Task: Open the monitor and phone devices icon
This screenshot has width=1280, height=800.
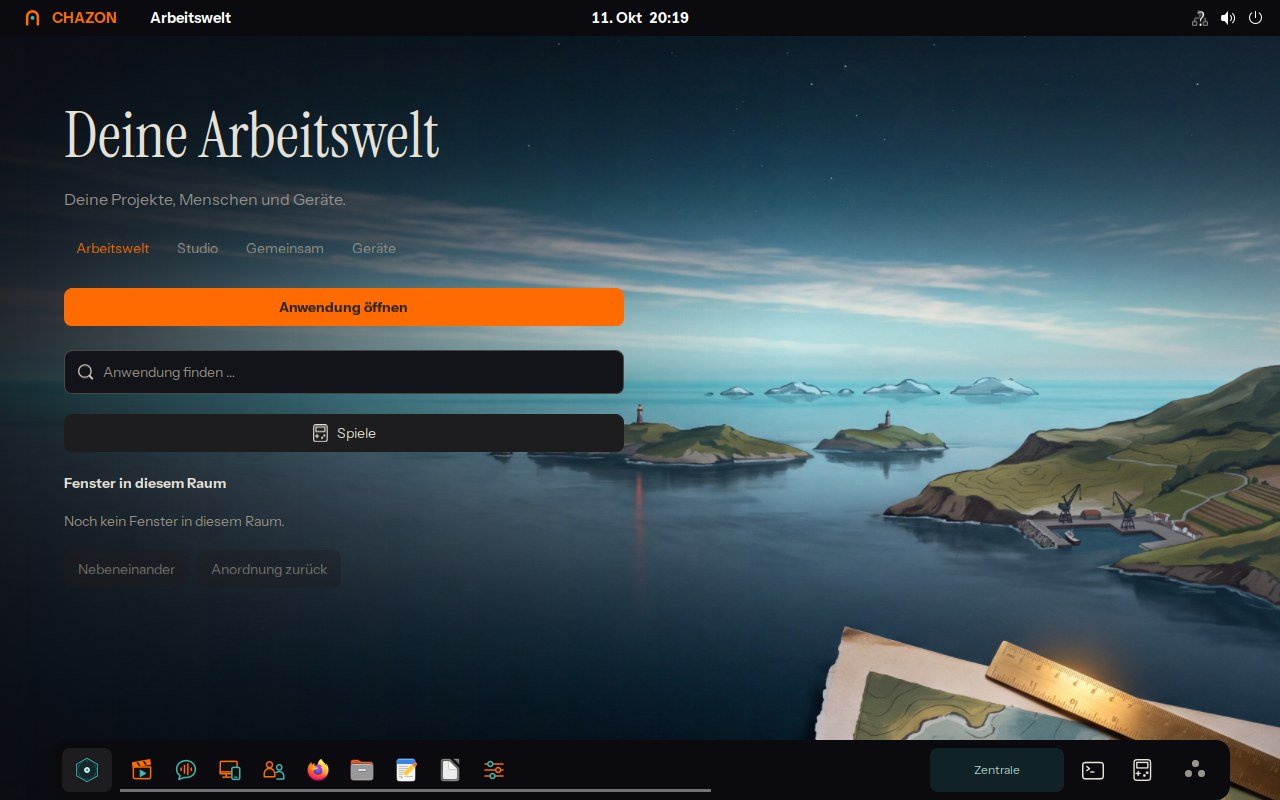Action: click(x=230, y=770)
